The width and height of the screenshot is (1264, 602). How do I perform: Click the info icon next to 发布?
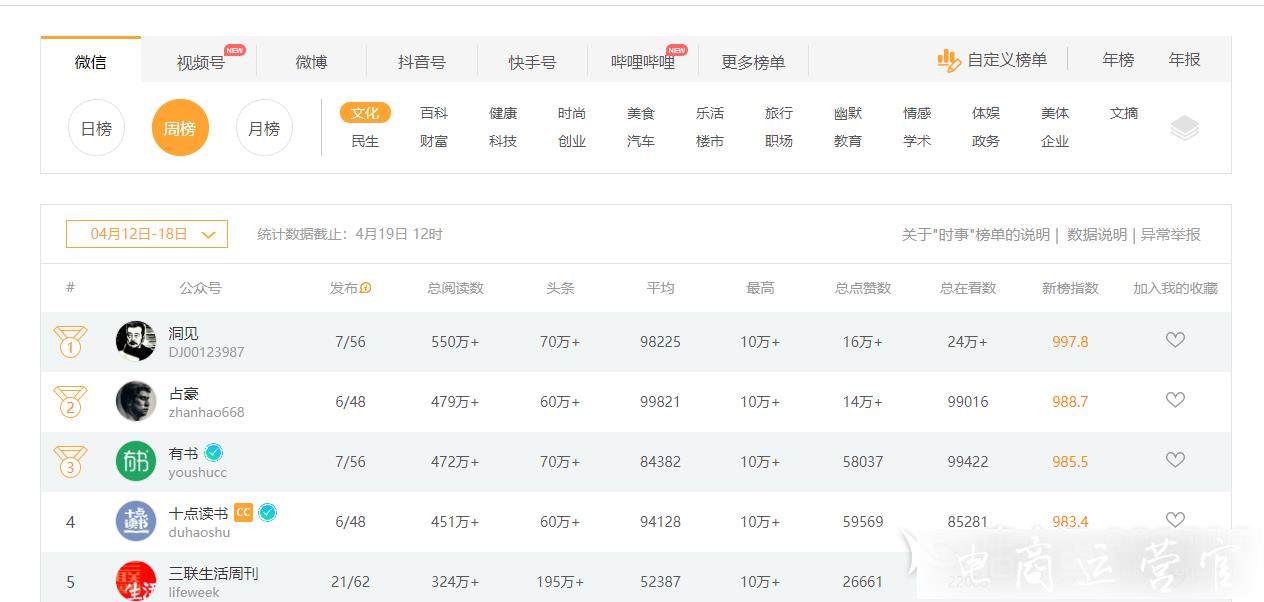[x=365, y=288]
